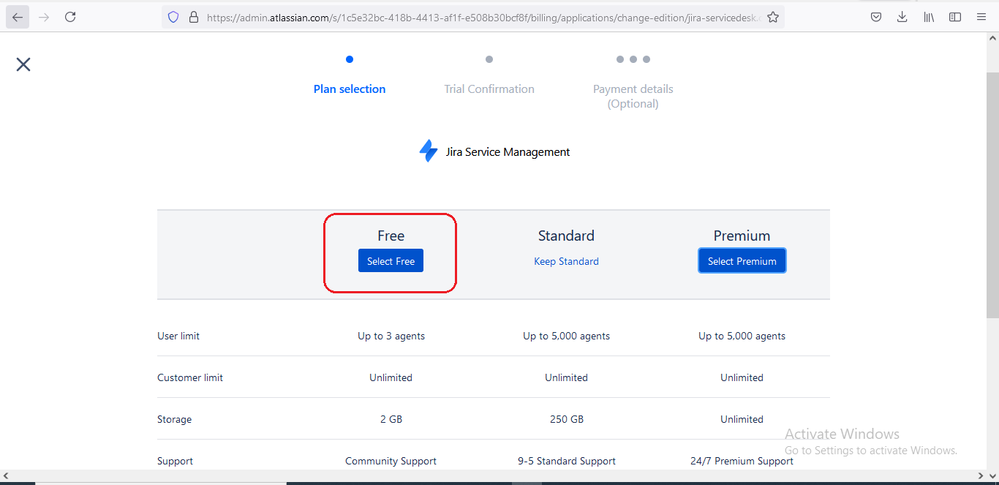This screenshot has height=485, width=999.
Task: Open the library bookmarks icon
Action: [929, 17]
